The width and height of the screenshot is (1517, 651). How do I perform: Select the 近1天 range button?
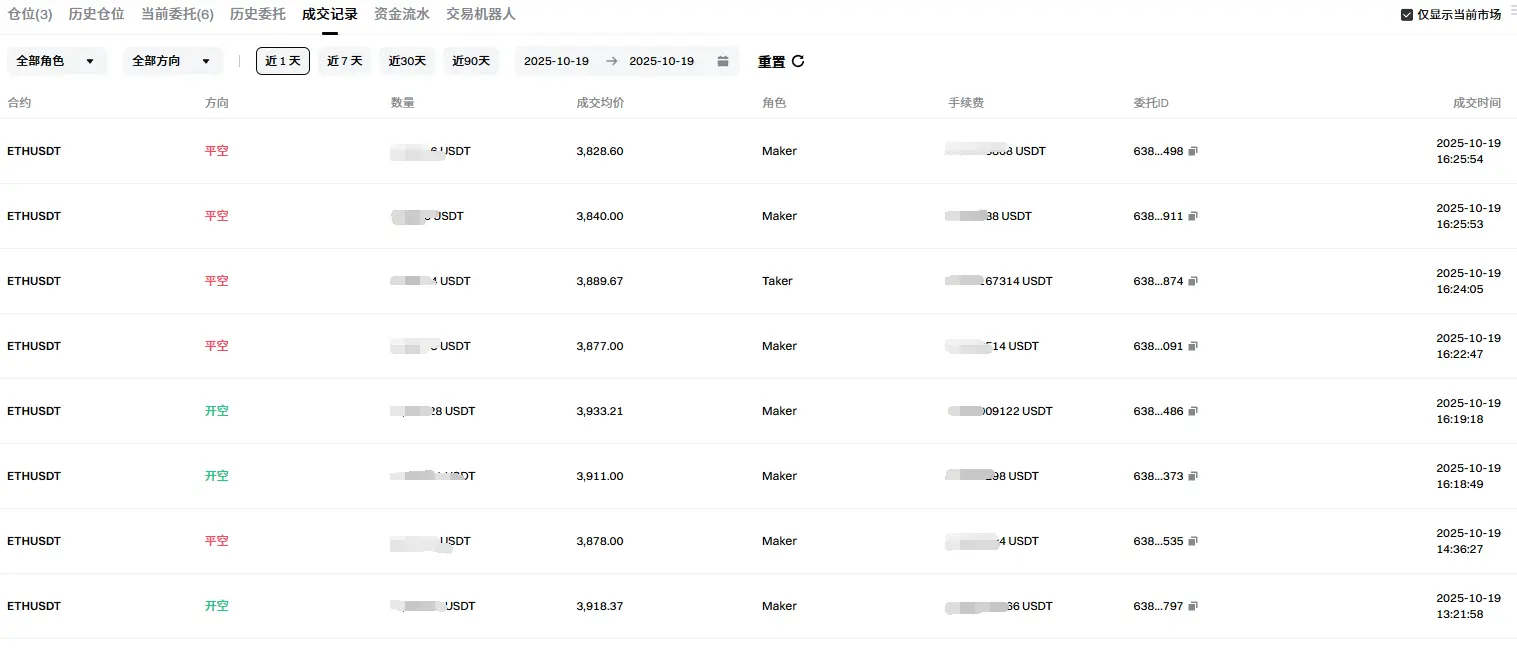click(x=283, y=61)
